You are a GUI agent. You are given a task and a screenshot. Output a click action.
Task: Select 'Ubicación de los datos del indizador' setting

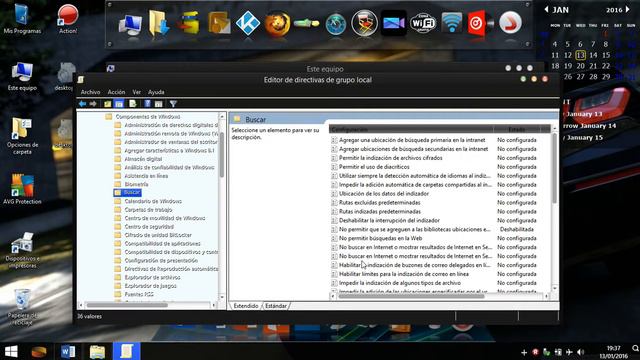coord(384,194)
